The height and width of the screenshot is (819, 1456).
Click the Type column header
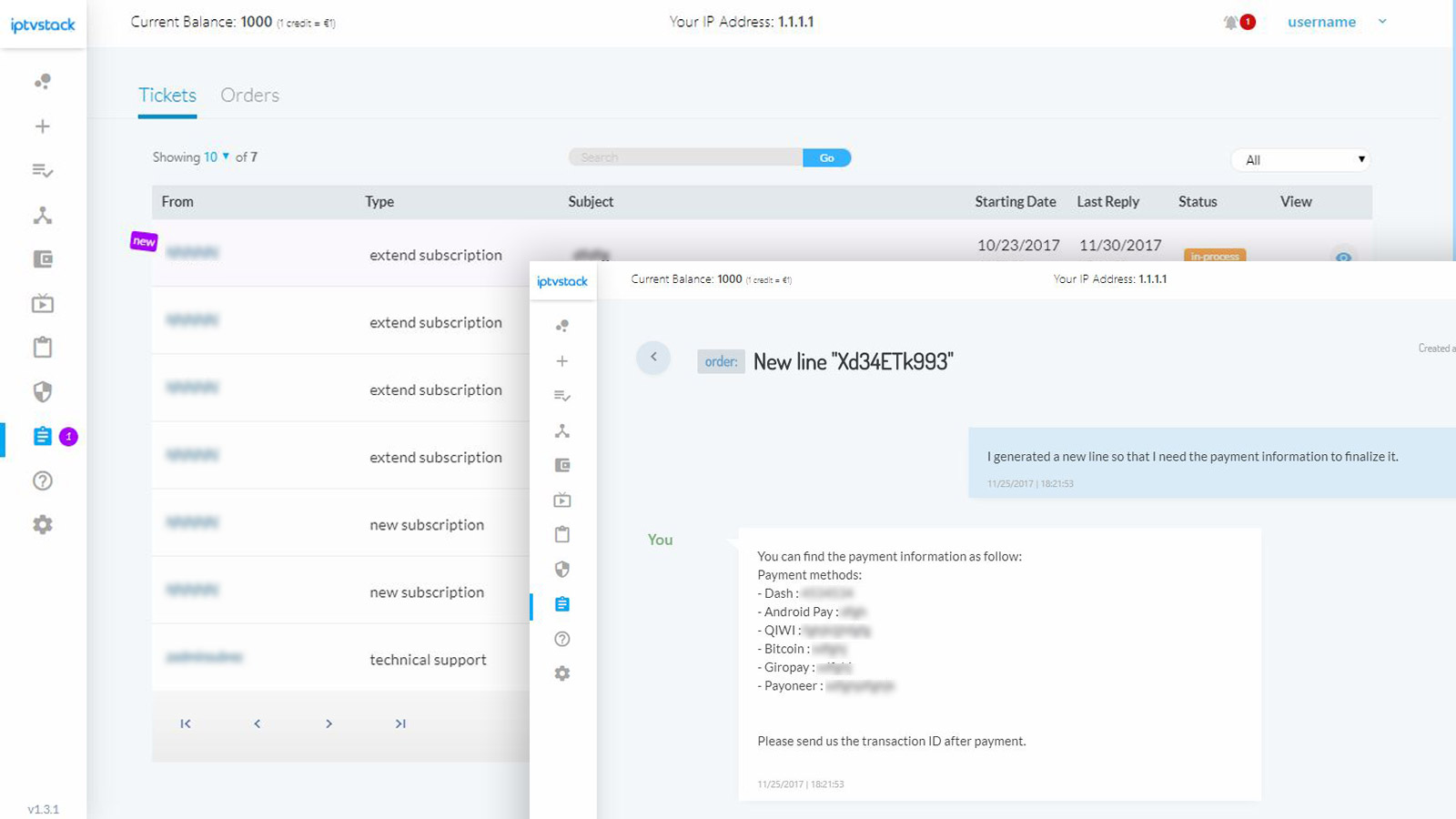(x=379, y=202)
